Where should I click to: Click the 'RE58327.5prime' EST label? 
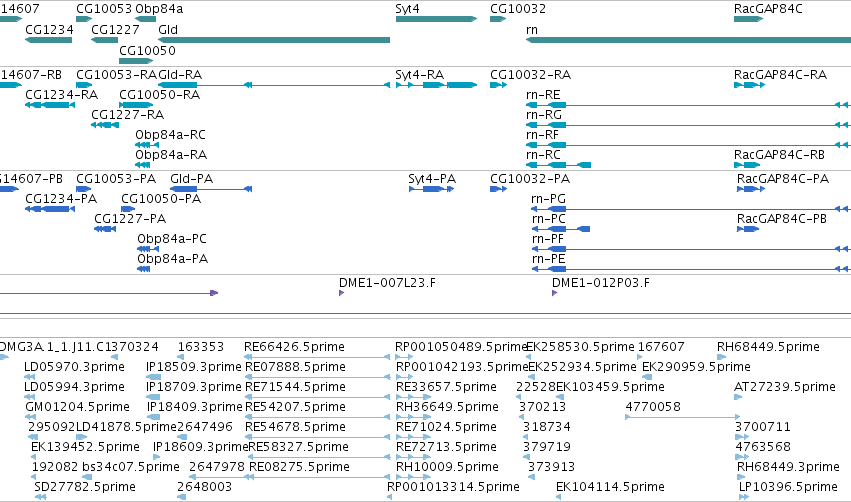298,447
